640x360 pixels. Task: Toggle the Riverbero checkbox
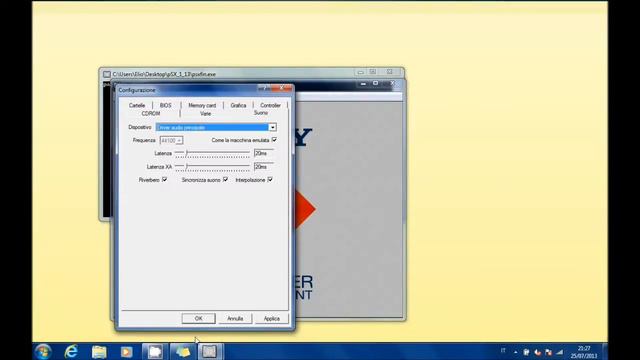164,179
